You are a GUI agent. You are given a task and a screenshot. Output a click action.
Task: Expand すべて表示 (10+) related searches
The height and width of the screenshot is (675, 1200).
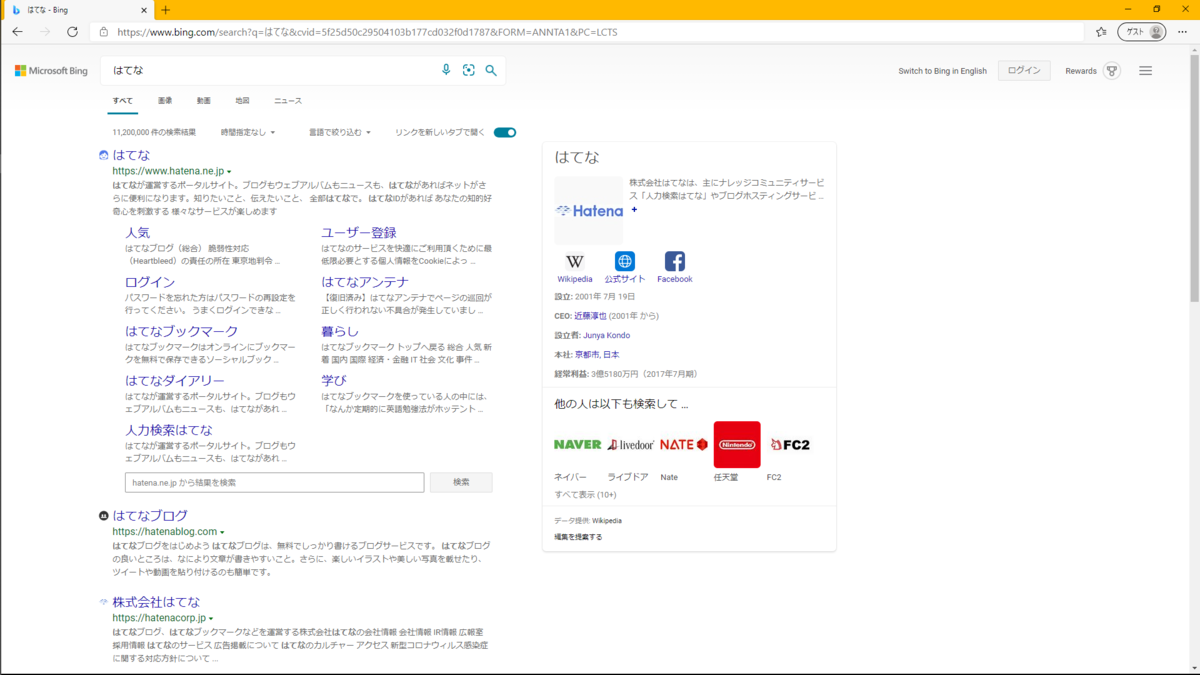coord(585,495)
